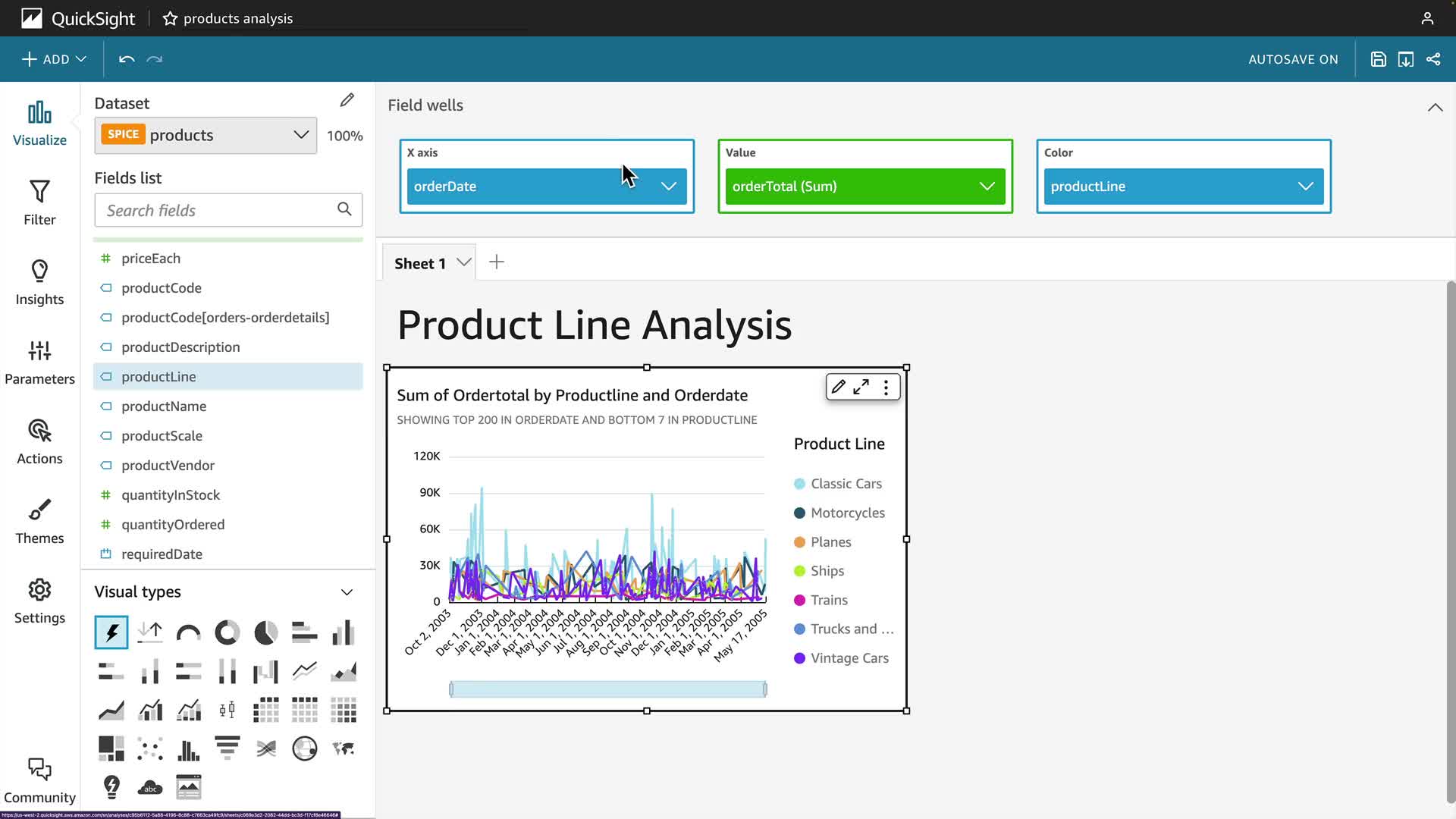Image resolution: width=1456 pixels, height=819 pixels.
Task: Select the tree map visual type
Action: 111,748
